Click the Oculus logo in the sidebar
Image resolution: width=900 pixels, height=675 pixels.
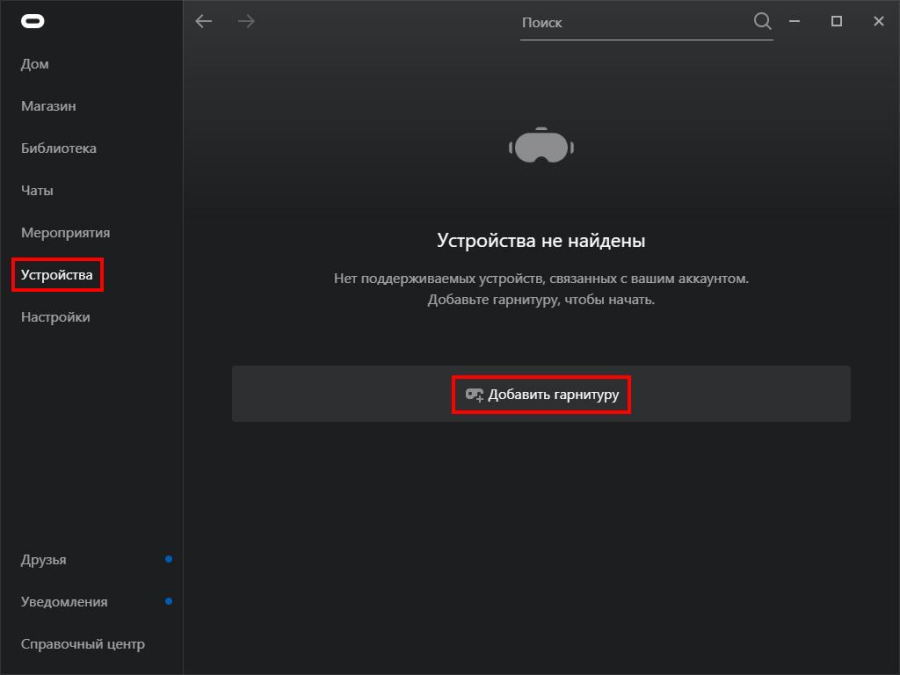click(x=33, y=22)
